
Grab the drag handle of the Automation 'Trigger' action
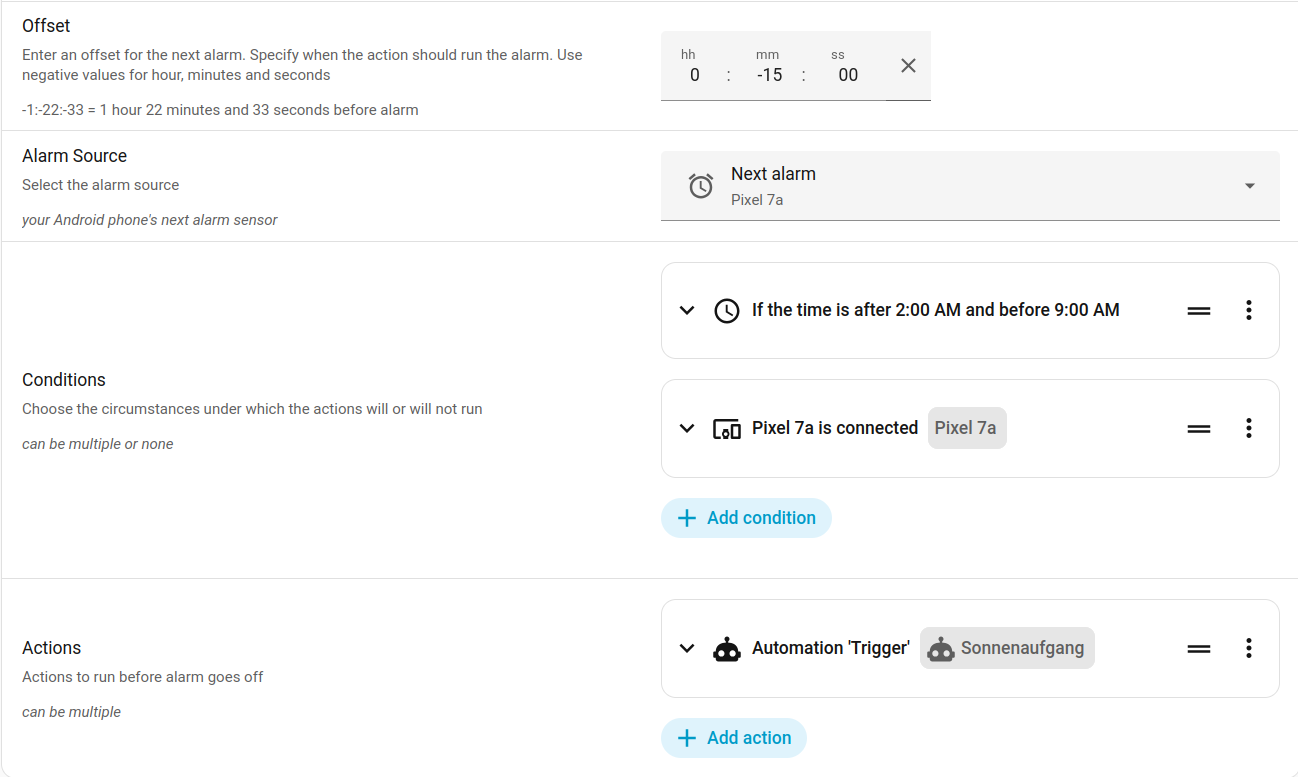1199,649
